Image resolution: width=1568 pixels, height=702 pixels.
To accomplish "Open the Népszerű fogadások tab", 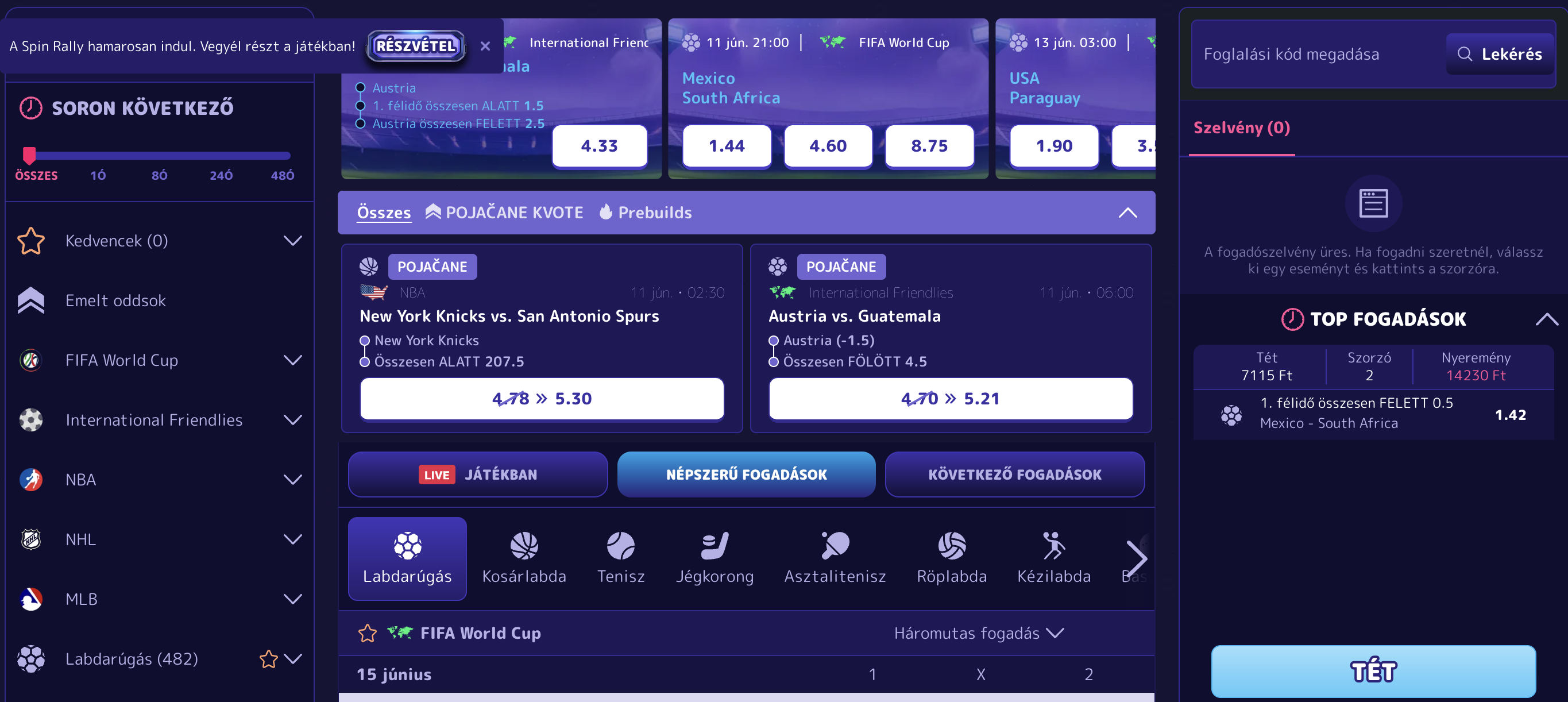I will click(746, 475).
